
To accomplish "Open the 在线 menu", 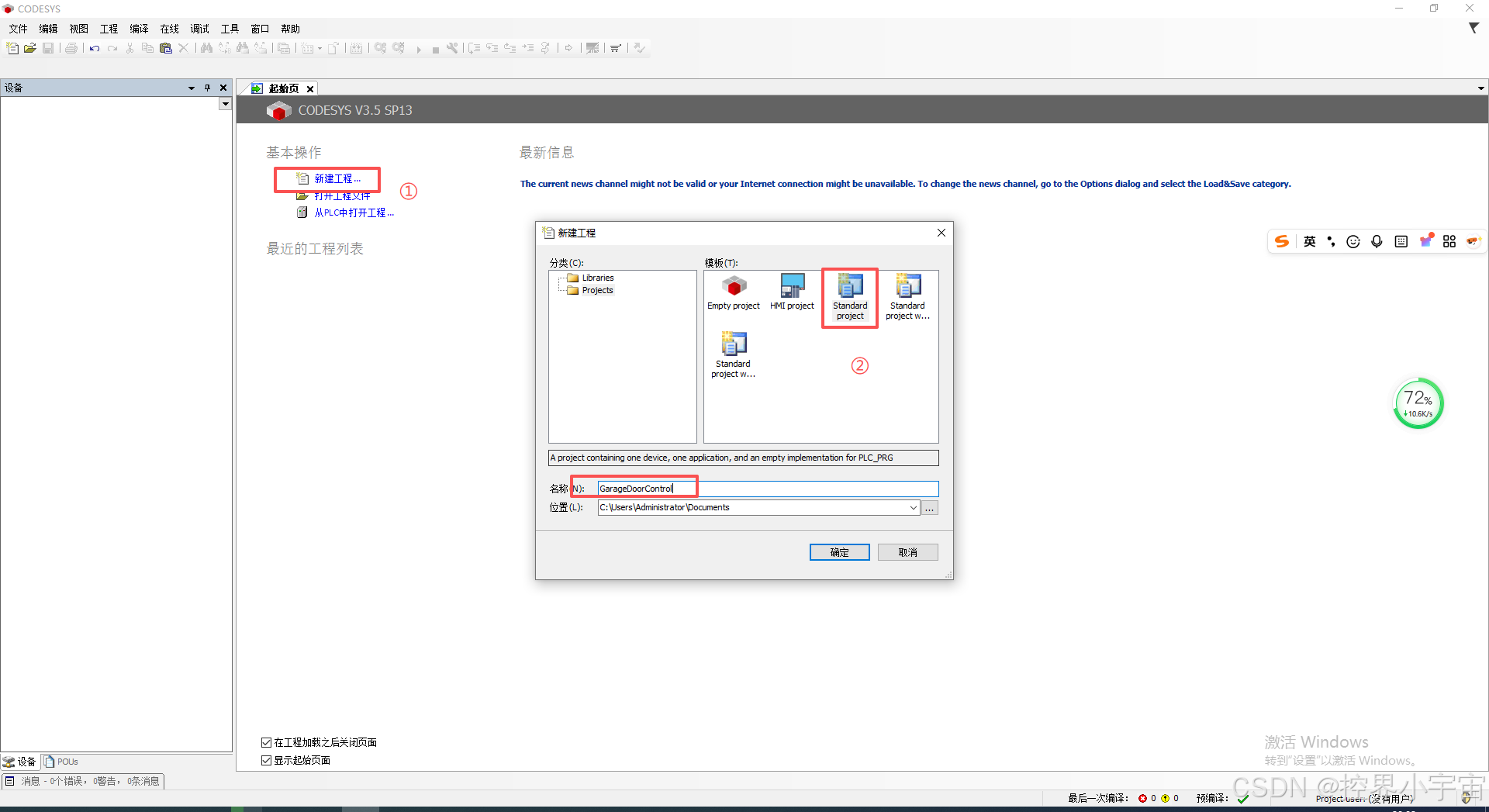I will pyautogui.click(x=169, y=29).
